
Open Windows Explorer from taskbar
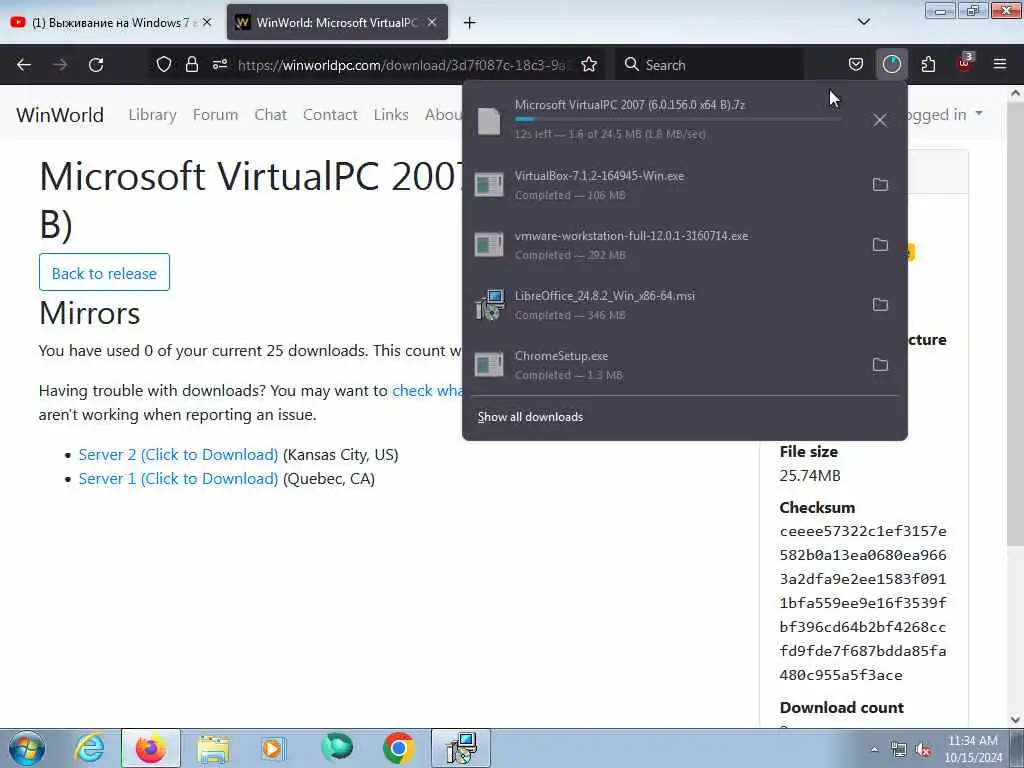click(x=213, y=748)
